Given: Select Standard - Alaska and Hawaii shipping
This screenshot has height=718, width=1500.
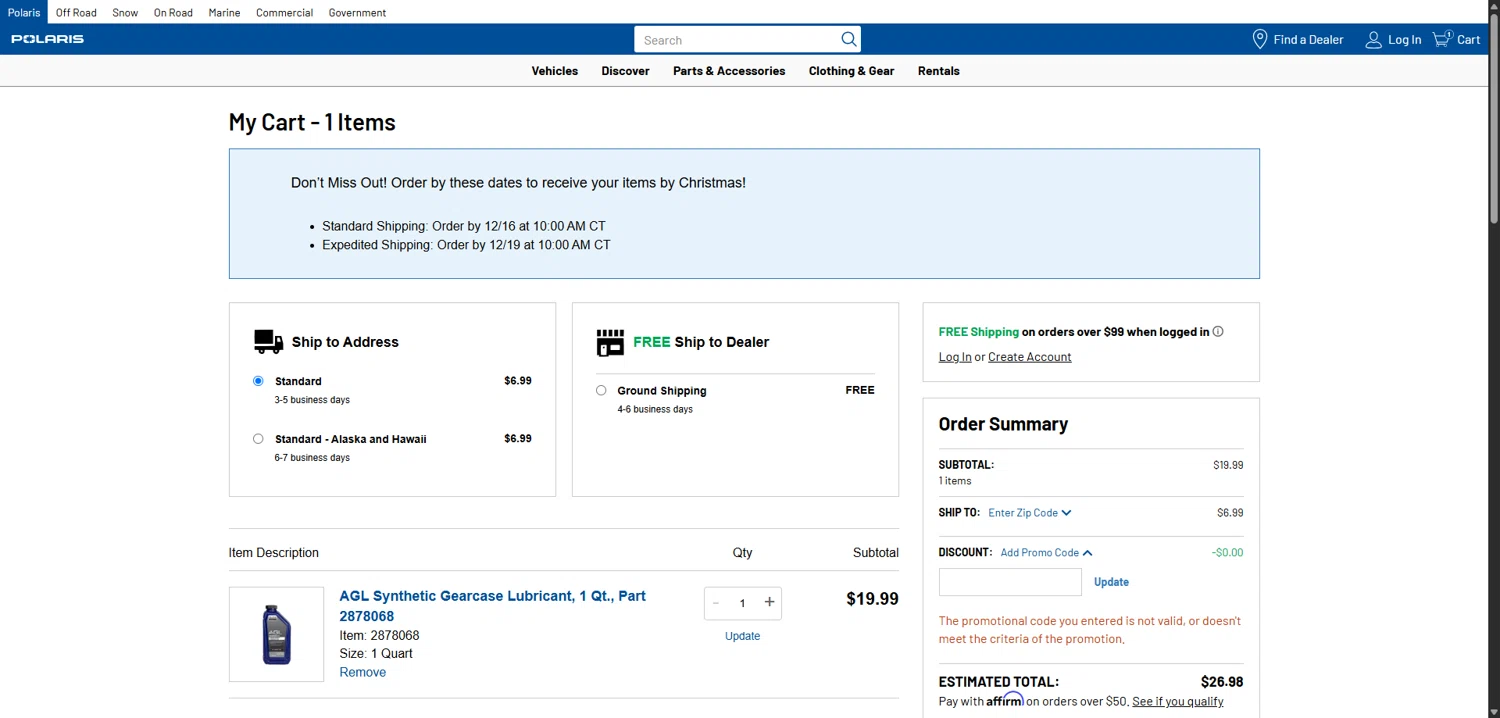Looking at the screenshot, I should pyautogui.click(x=258, y=439).
